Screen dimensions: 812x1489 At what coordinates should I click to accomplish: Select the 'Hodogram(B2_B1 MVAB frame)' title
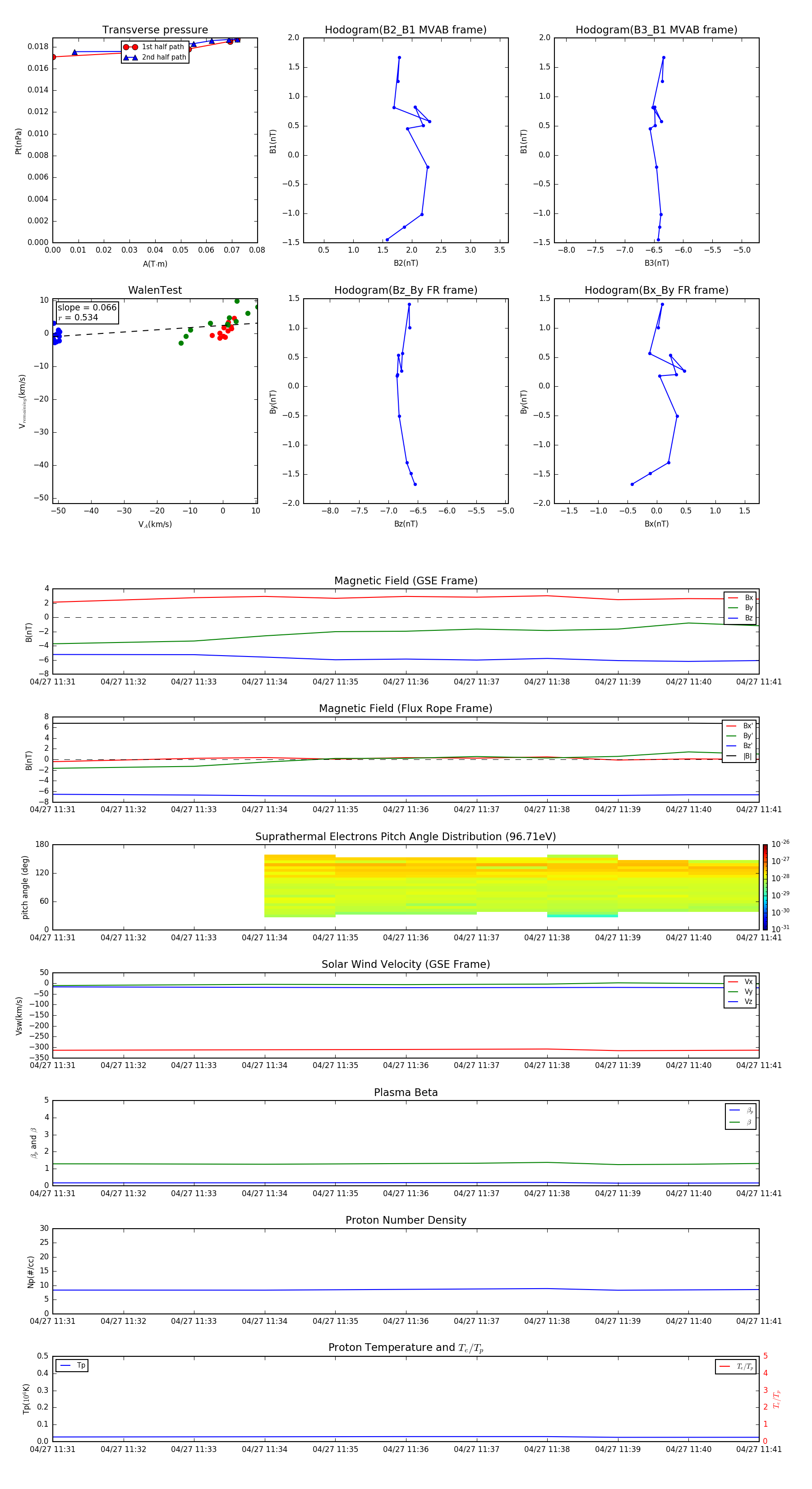tap(406, 29)
